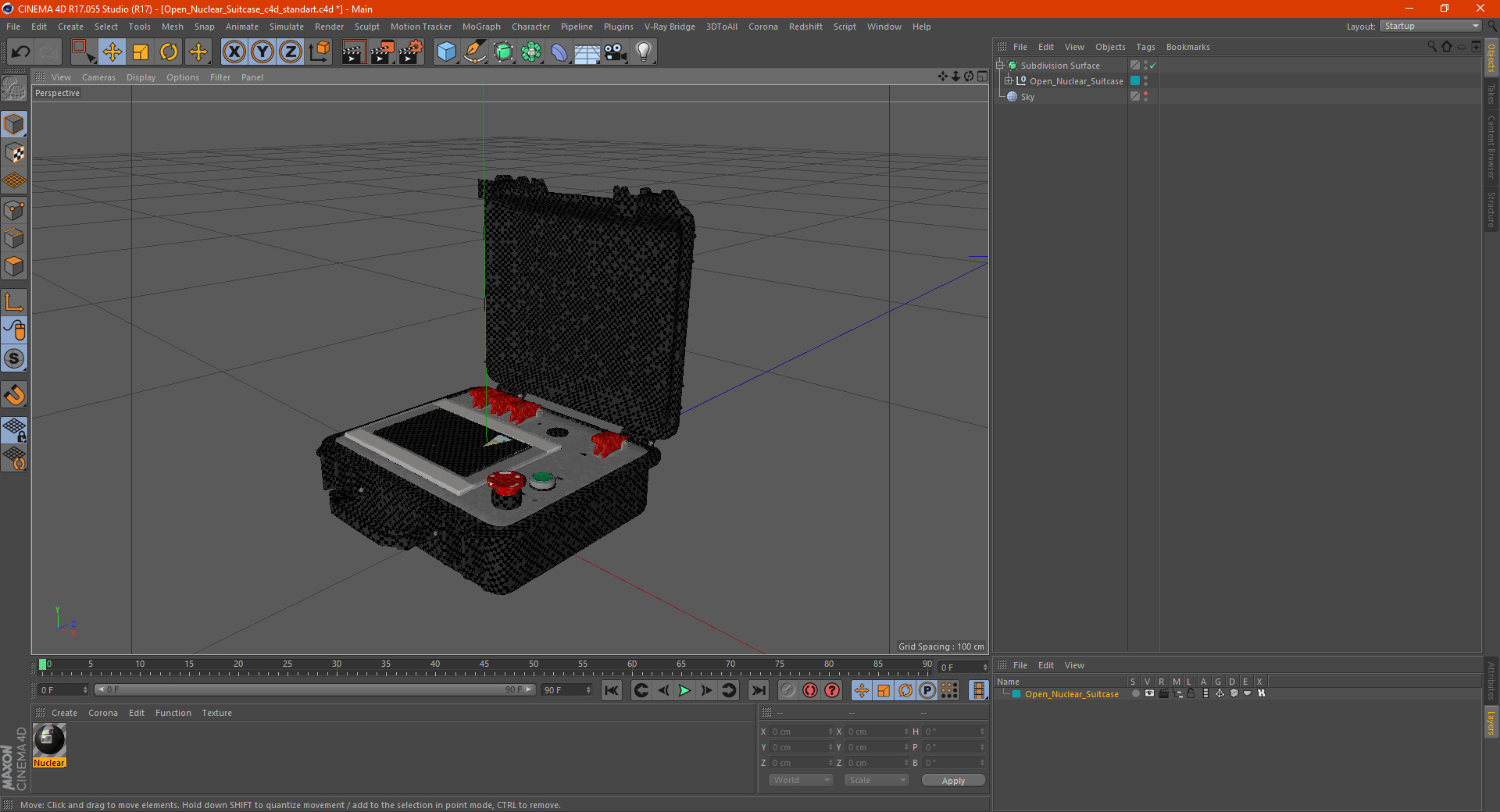Open the deformer objects icon

tap(559, 52)
